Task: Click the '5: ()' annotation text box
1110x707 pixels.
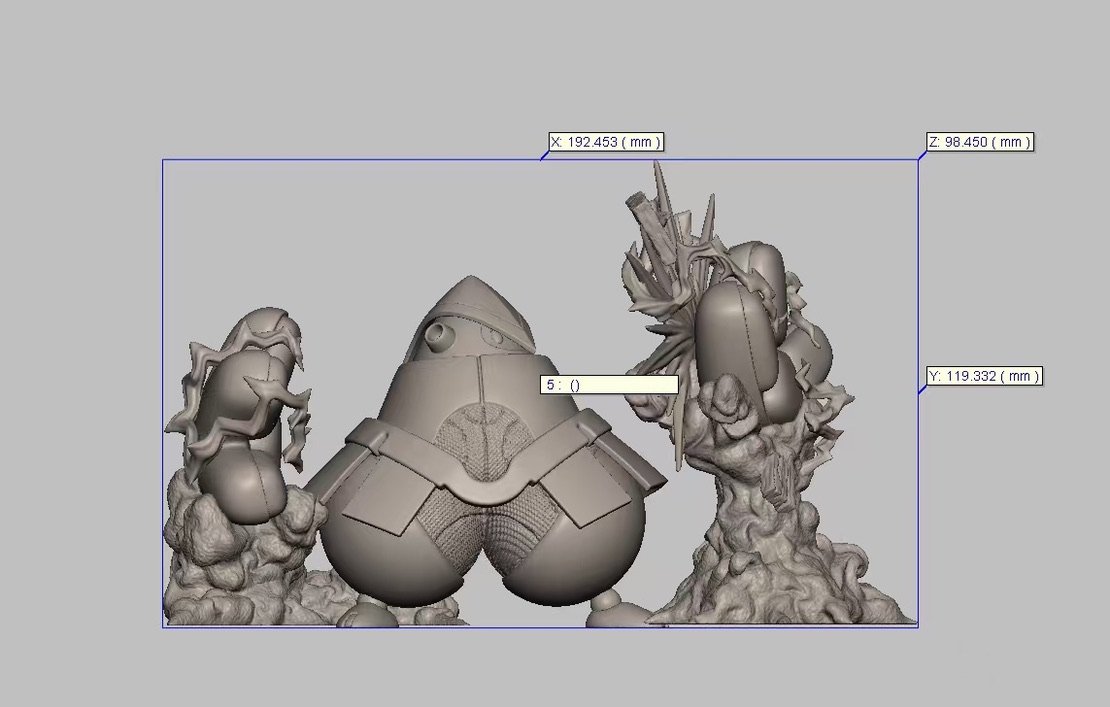Action: (609, 384)
